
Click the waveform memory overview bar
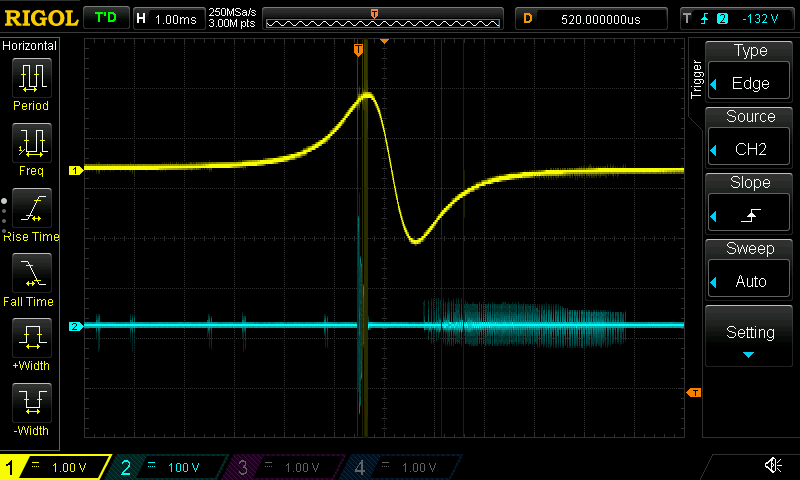(x=383, y=19)
